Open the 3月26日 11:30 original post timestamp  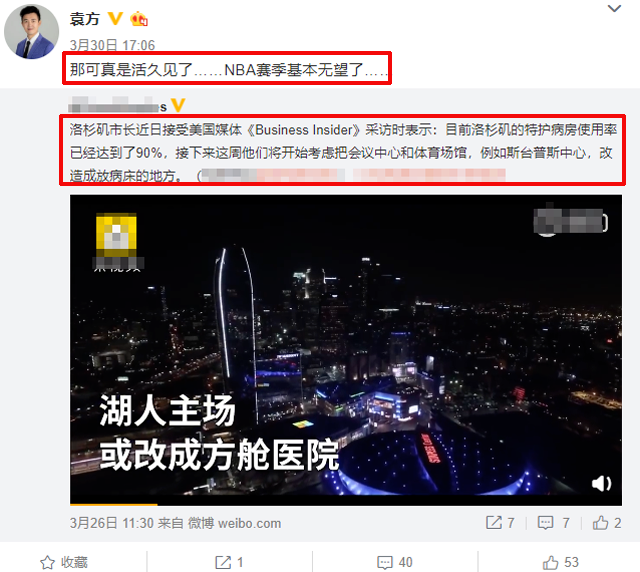[x=111, y=523]
